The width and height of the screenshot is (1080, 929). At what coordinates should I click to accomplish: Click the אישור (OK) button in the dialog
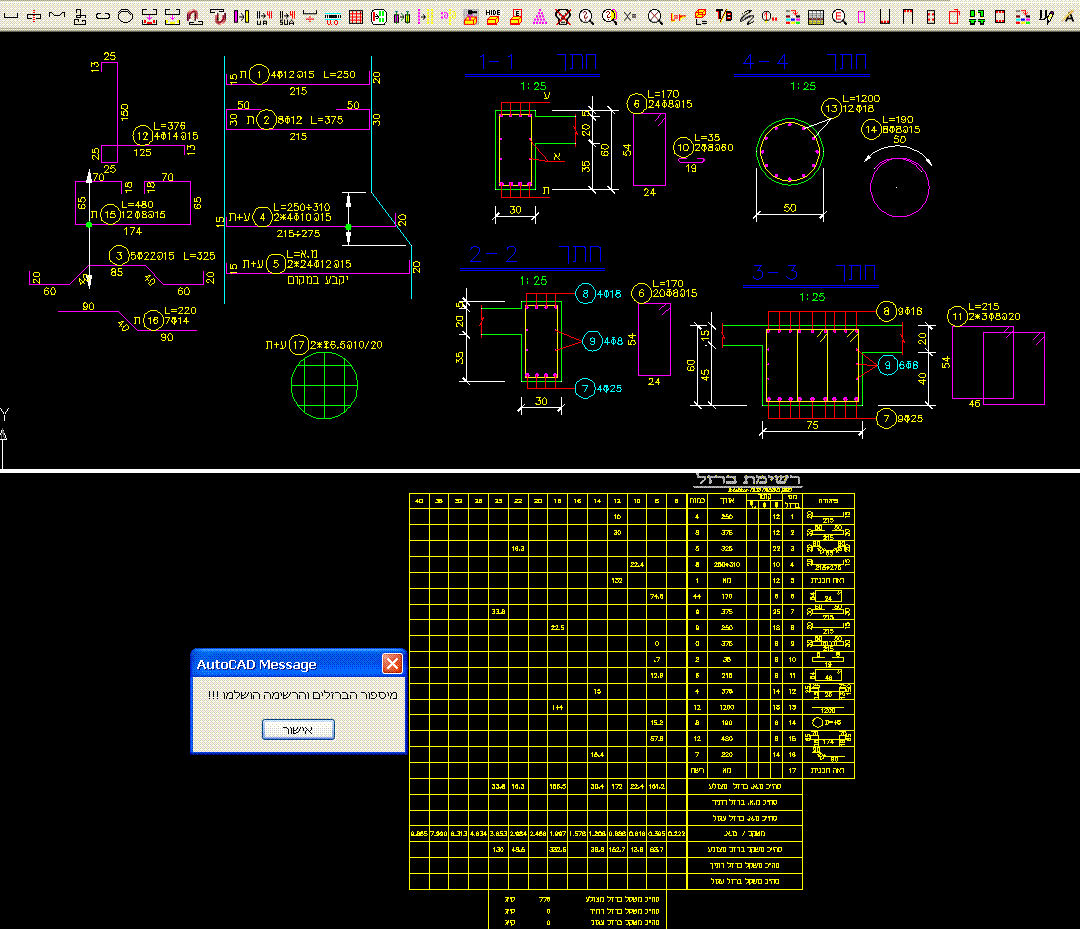tap(298, 730)
